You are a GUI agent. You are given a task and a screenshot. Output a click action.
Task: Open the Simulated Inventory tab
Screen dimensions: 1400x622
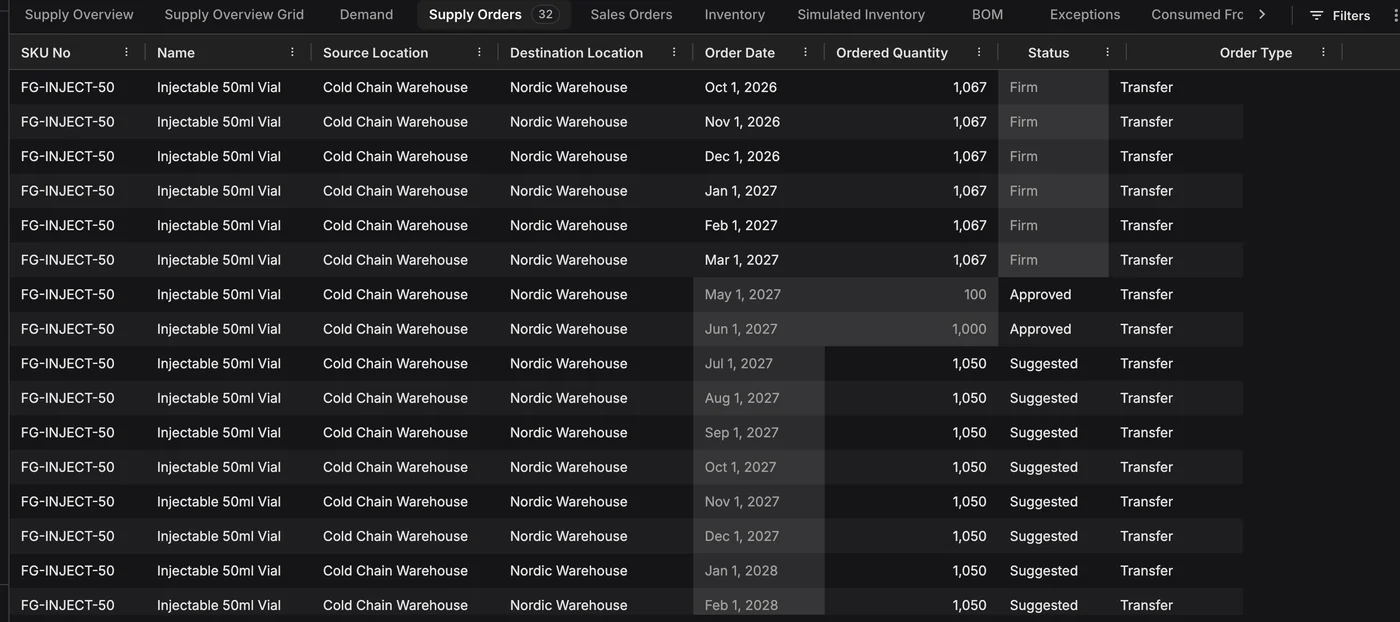[861, 14]
